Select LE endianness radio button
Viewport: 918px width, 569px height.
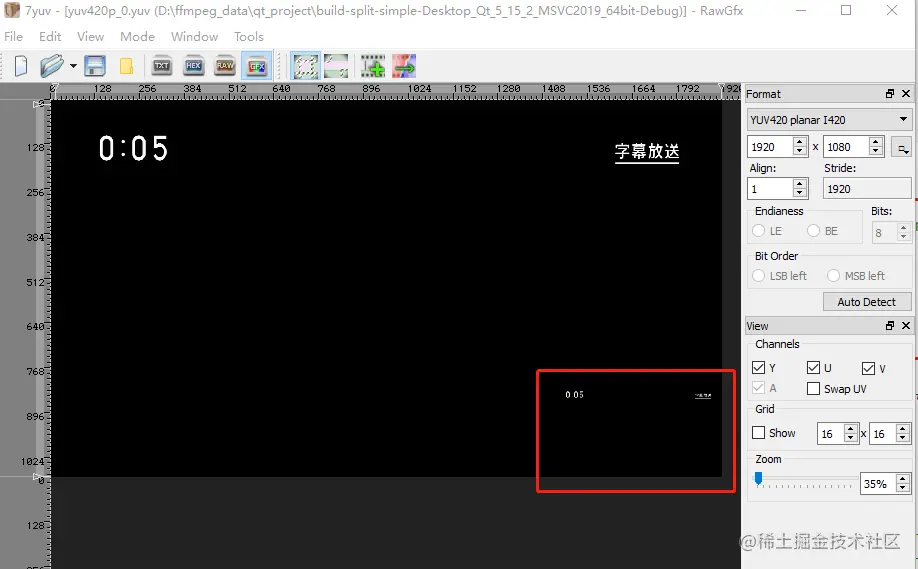(759, 231)
